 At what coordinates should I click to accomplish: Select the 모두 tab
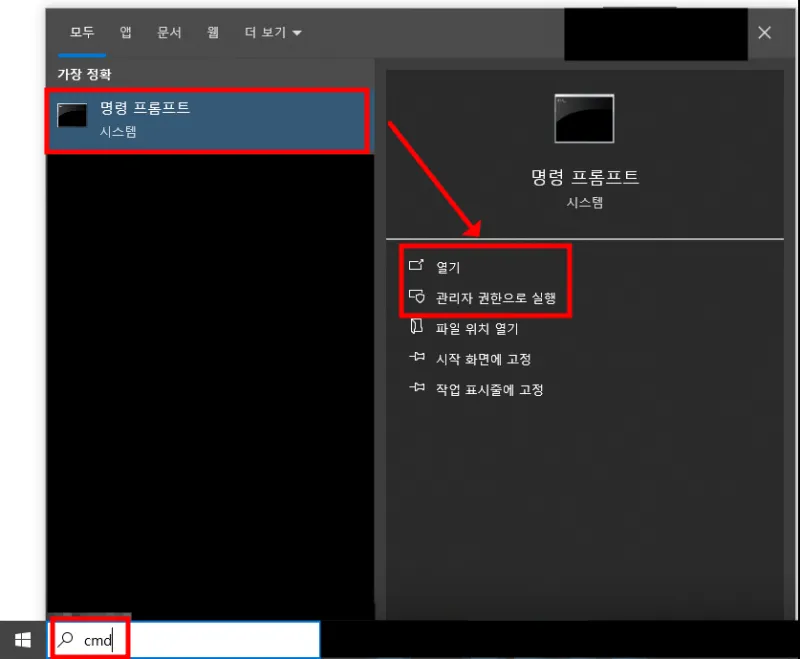tap(81, 33)
